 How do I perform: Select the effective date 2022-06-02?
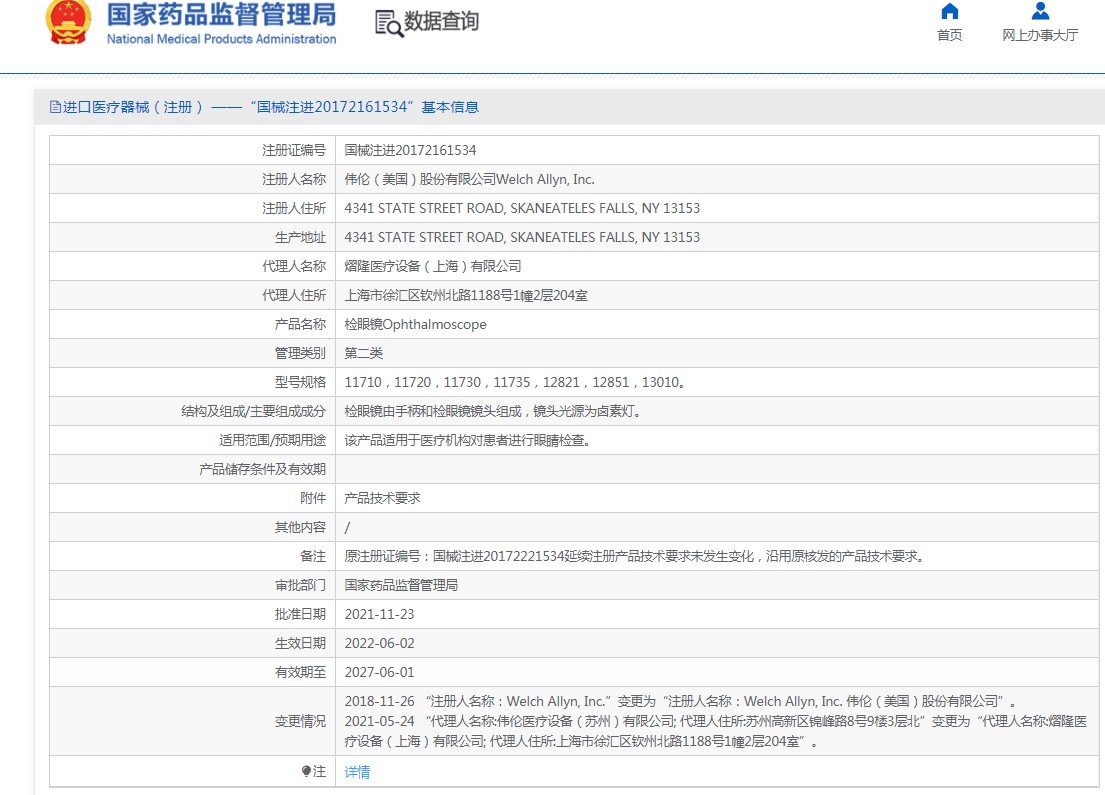point(379,643)
